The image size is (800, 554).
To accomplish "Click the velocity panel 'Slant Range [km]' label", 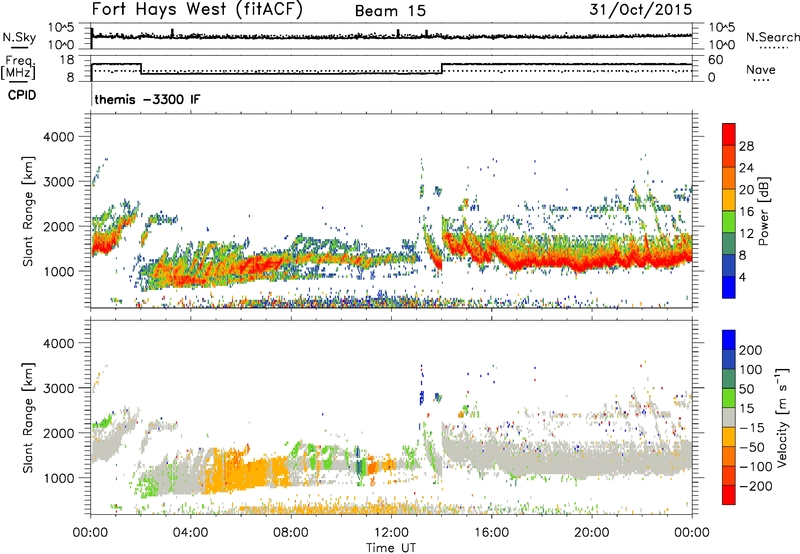I will (28, 417).
